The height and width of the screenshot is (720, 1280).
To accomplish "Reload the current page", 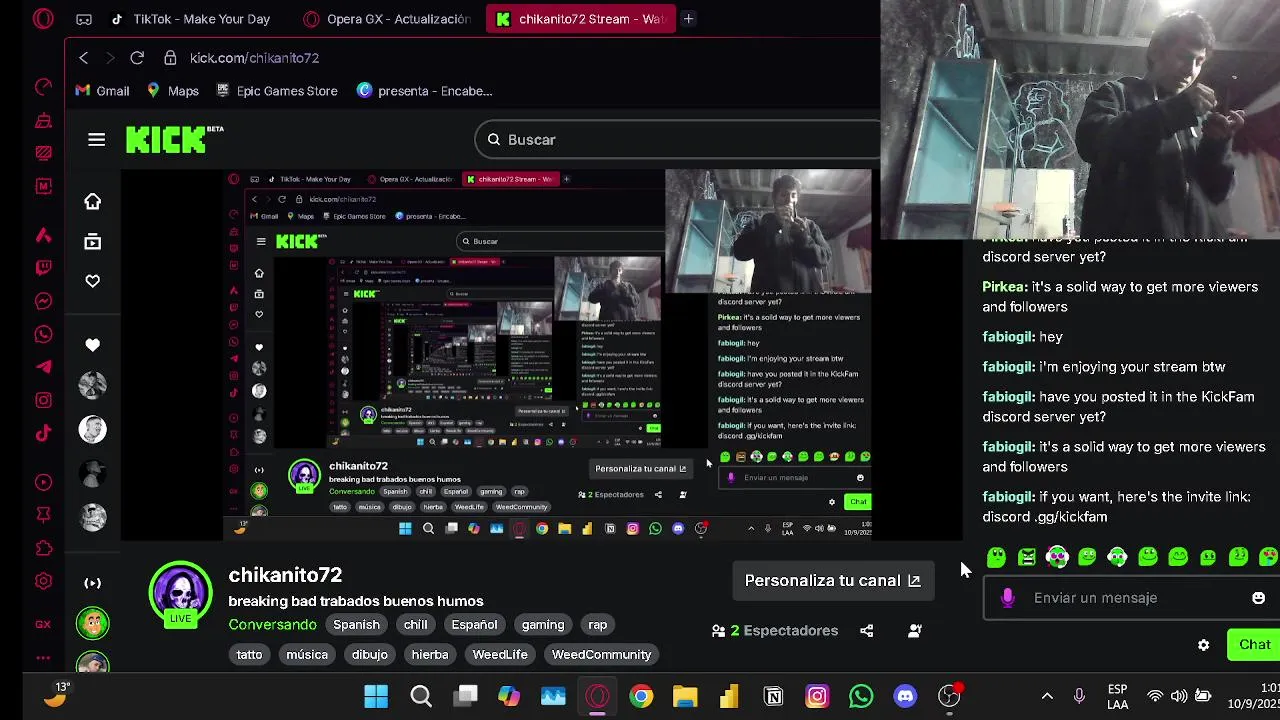I will click(137, 58).
